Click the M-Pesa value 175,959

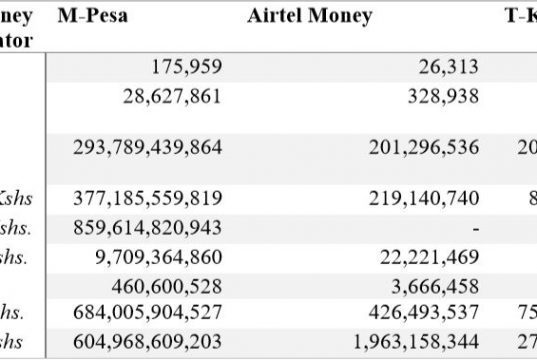pyautogui.click(x=187, y=67)
